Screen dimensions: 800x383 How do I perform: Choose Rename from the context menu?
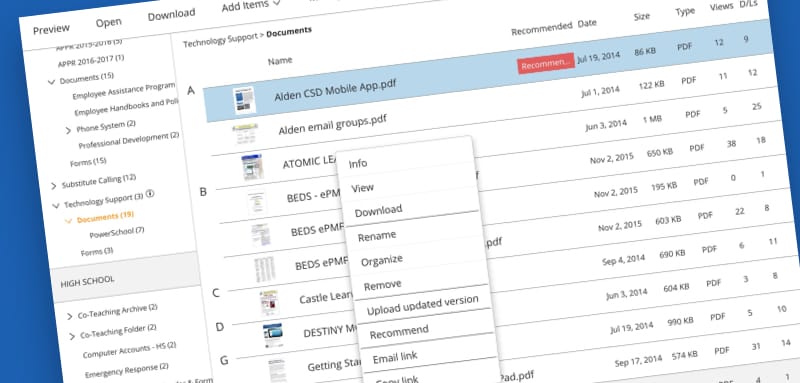(x=377, y=236)
